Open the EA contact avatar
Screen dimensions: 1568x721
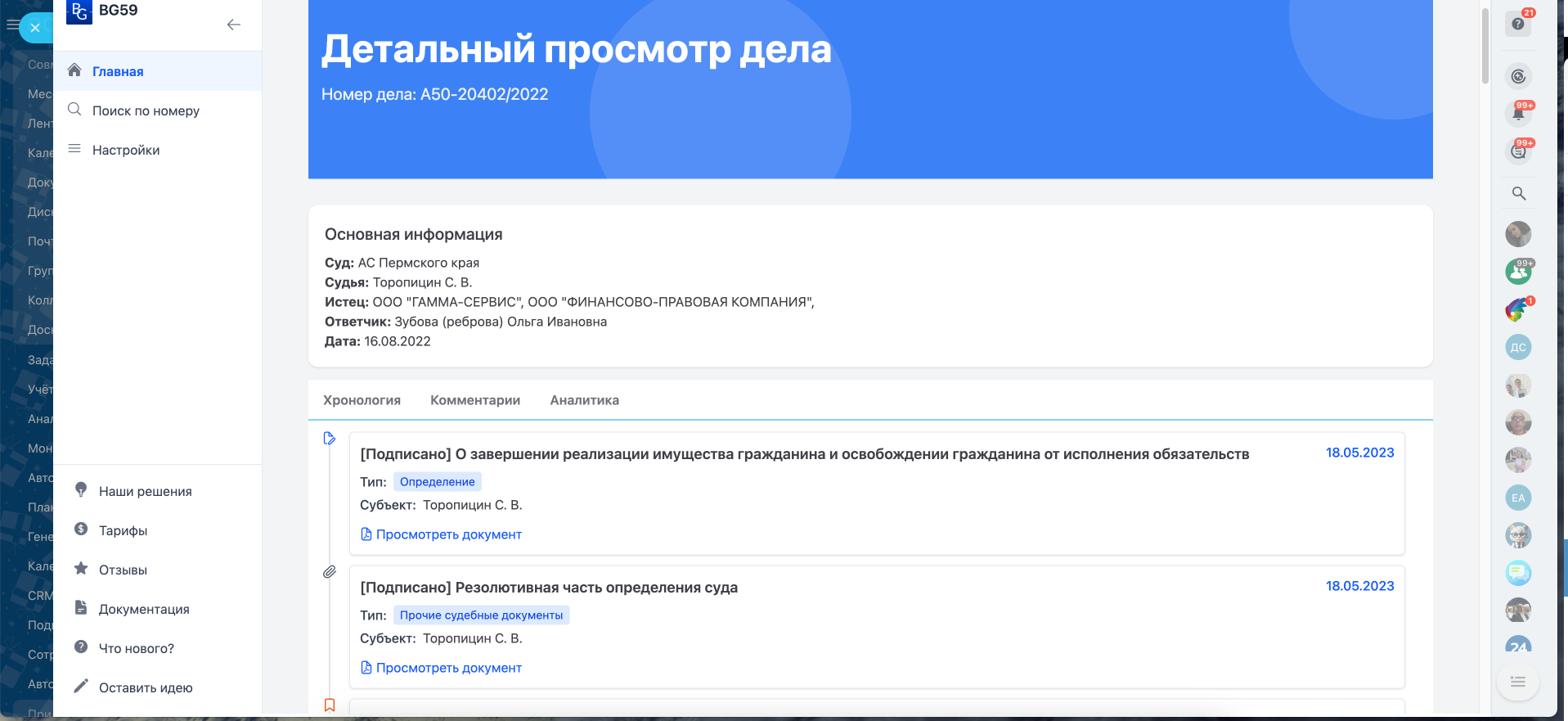pos(1518,498)
